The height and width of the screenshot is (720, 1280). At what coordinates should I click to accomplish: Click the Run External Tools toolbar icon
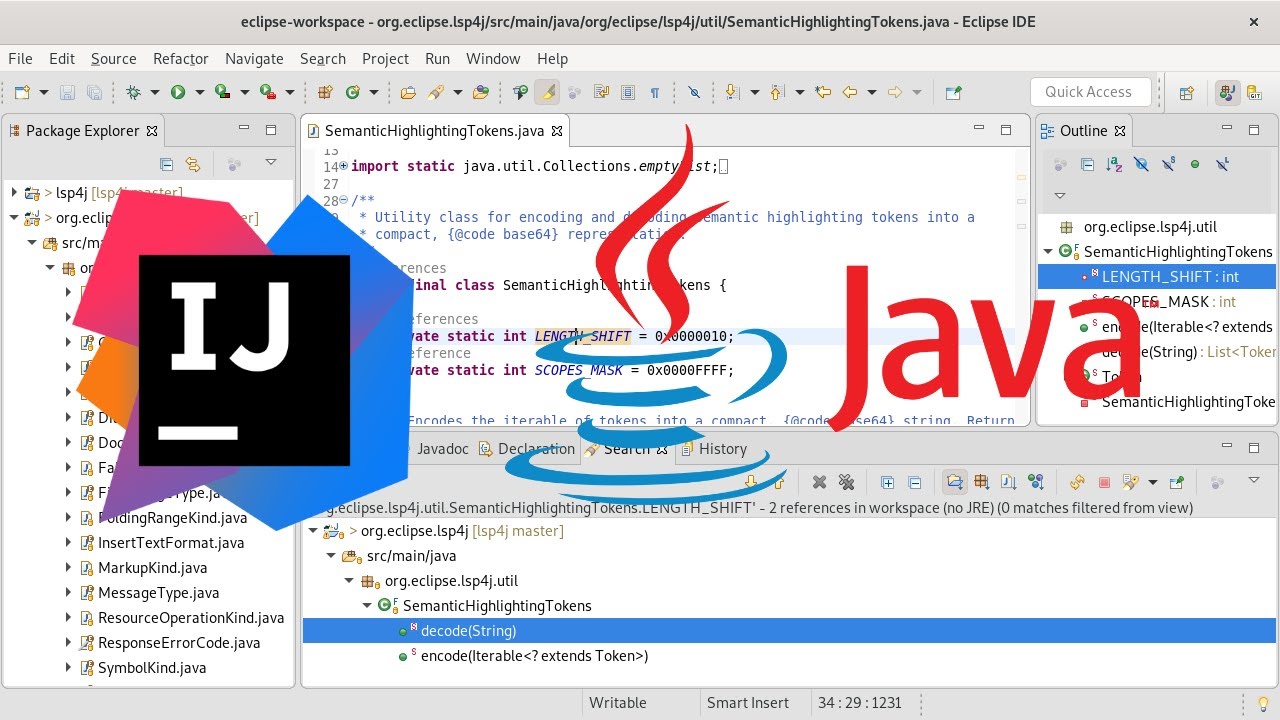(267, 92)
